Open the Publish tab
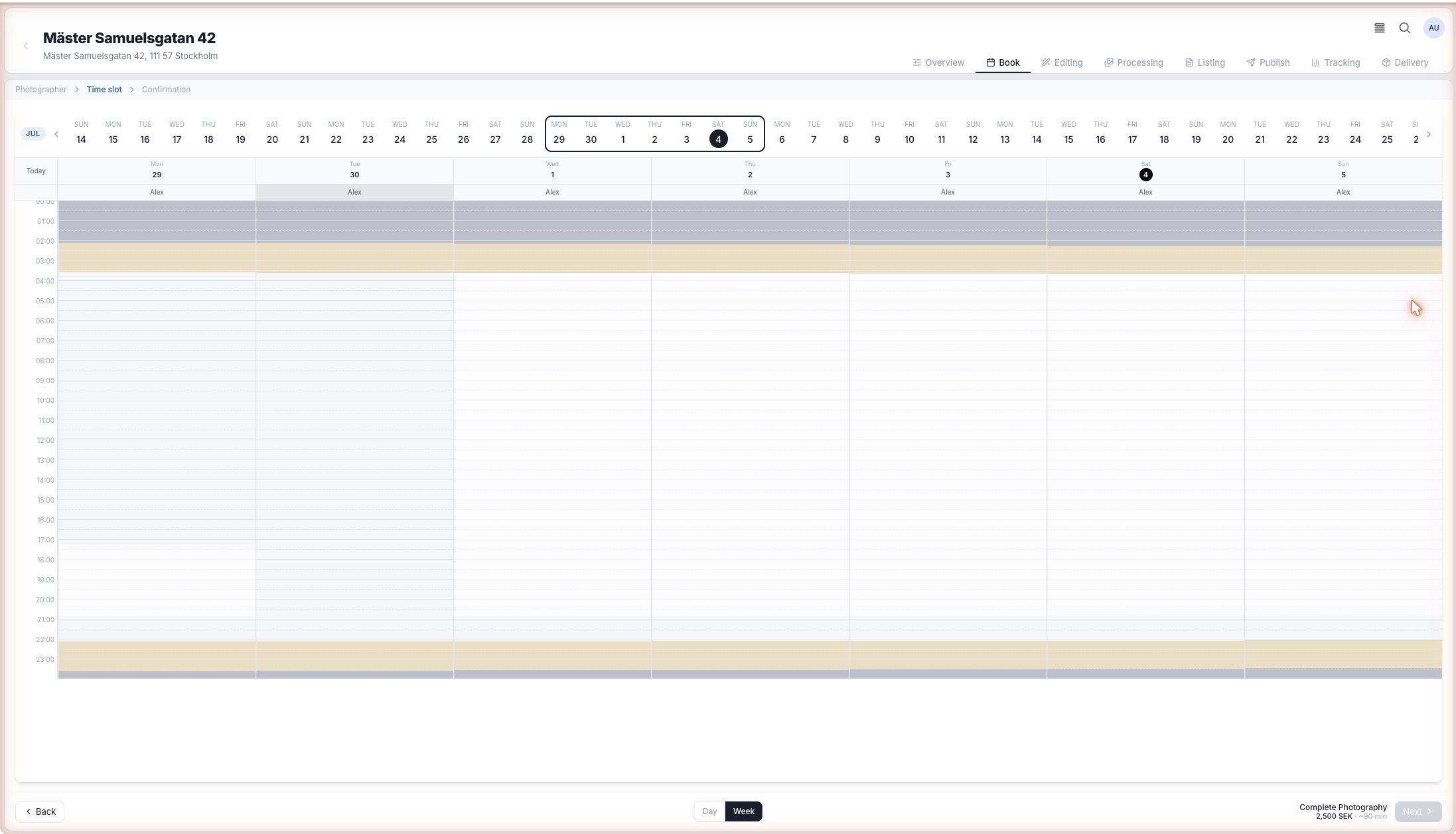This screenshot has width=1456, height=834. (x=1268, y=62)
